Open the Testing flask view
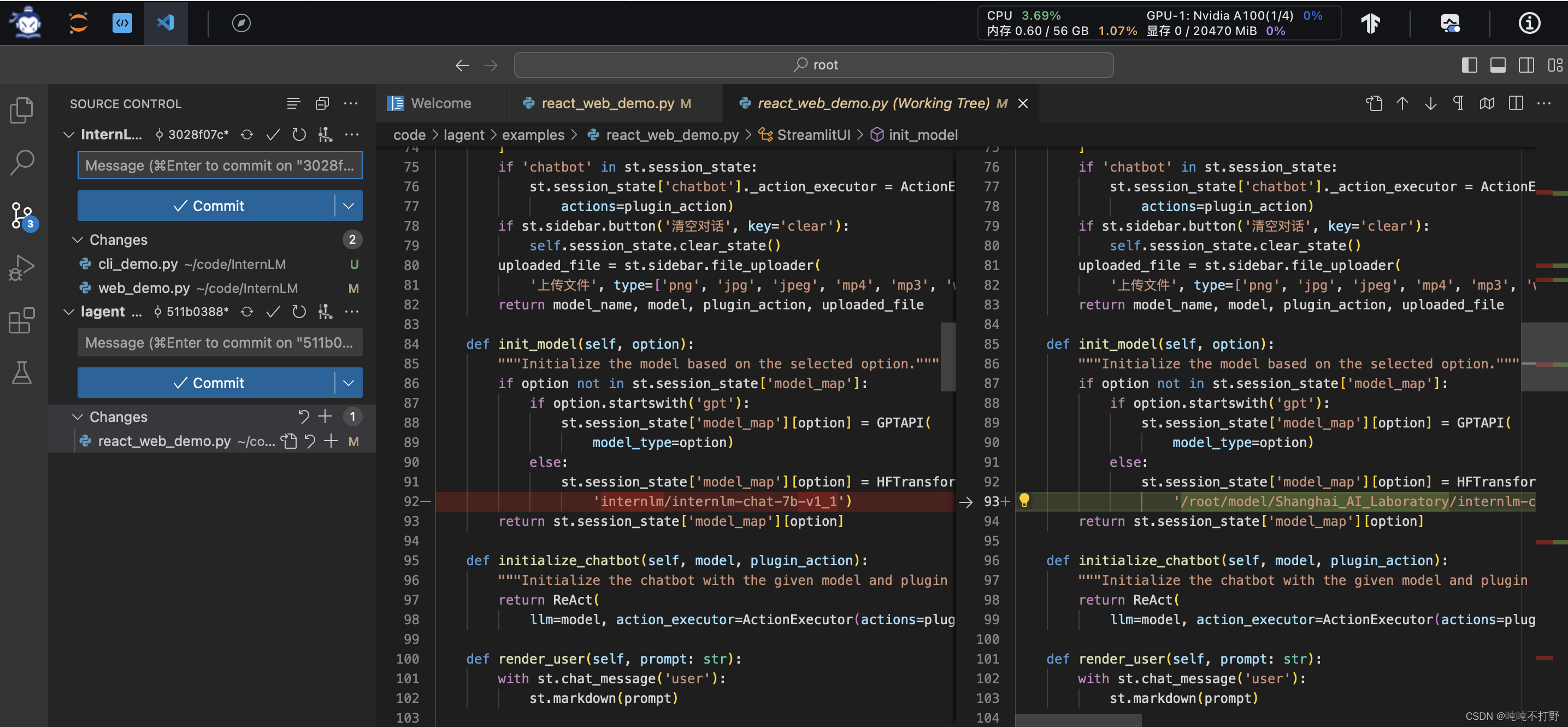Screen dimensions: 1568x727 tap(22, 373)
